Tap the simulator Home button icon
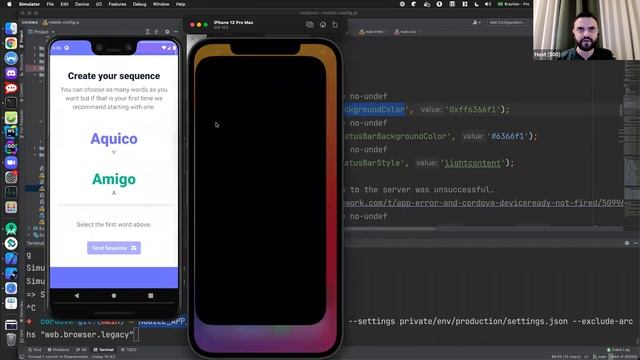 [323, 24]
